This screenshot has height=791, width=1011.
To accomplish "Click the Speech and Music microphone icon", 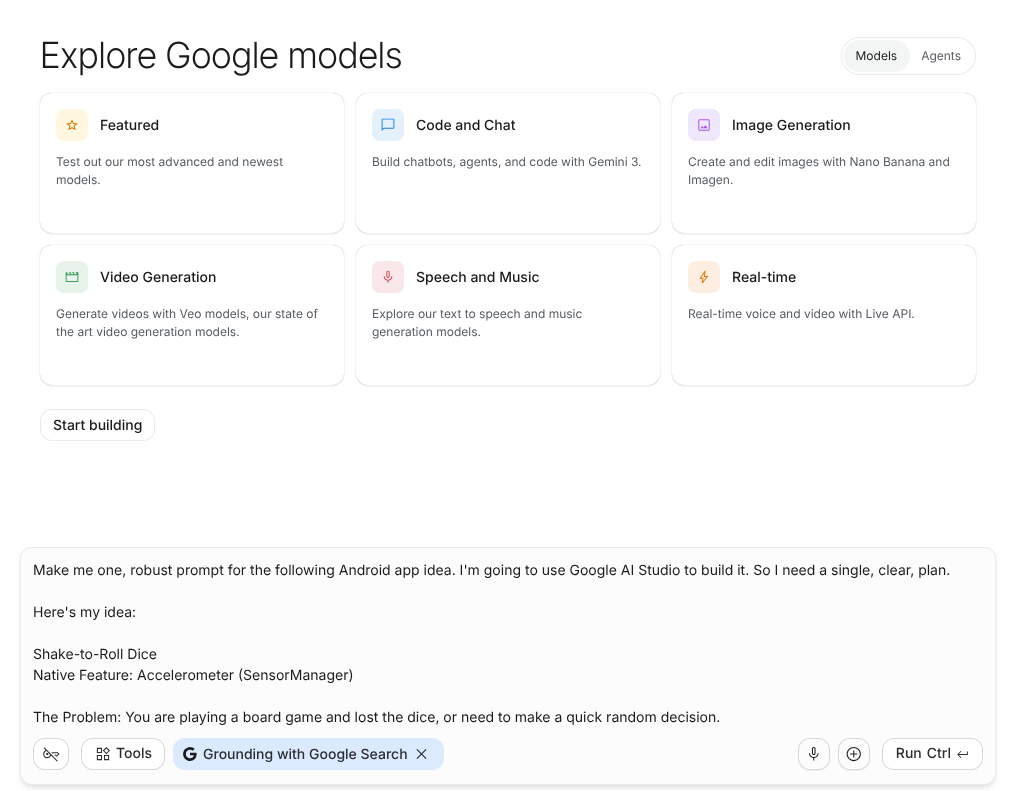I will [388, 277].
